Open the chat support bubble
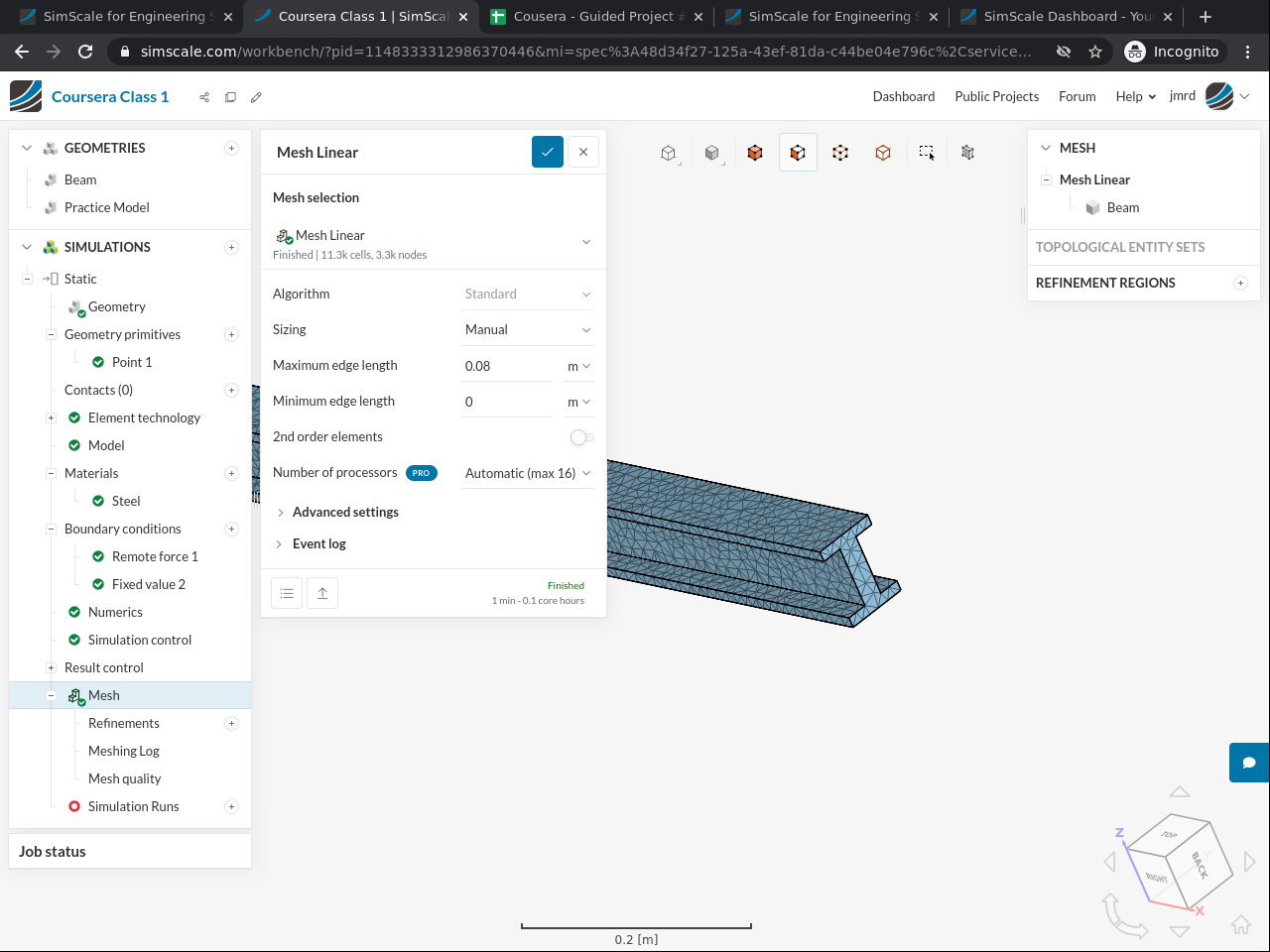Image resolution: width=1270 pixels, height=952 pixels. tap(1249, 763)
